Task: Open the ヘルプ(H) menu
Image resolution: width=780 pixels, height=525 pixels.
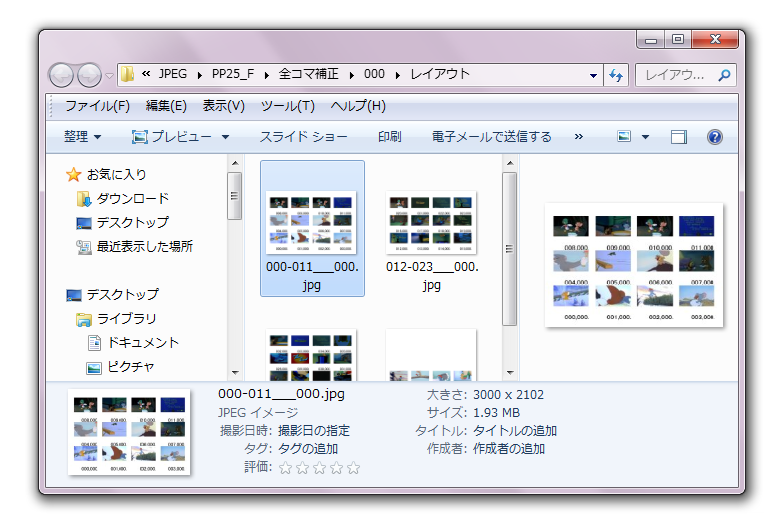Action: 358,106
